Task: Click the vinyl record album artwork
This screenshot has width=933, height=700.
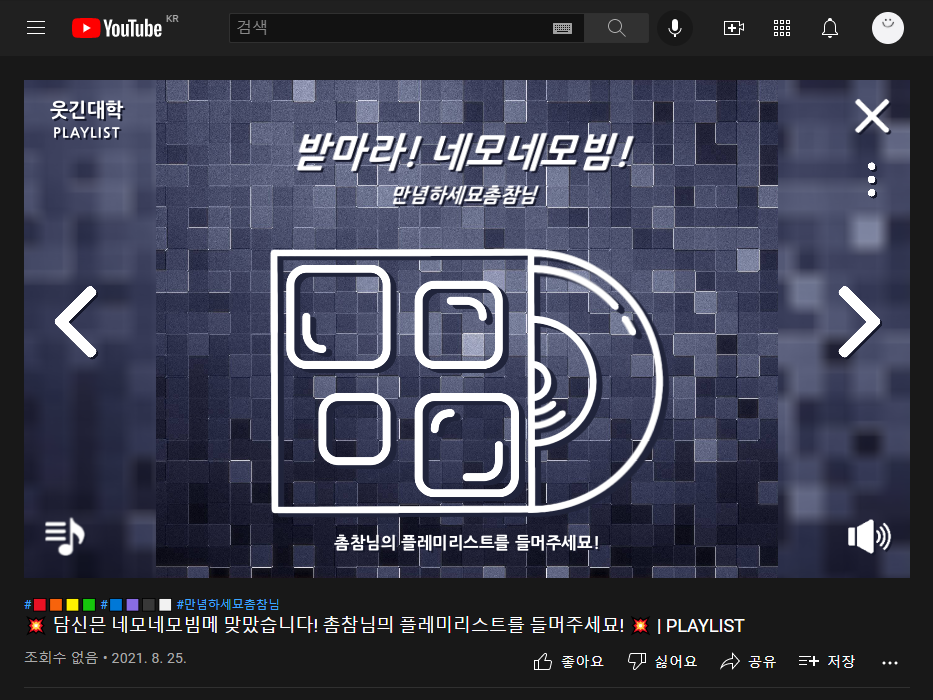Action: pos(468,381)
